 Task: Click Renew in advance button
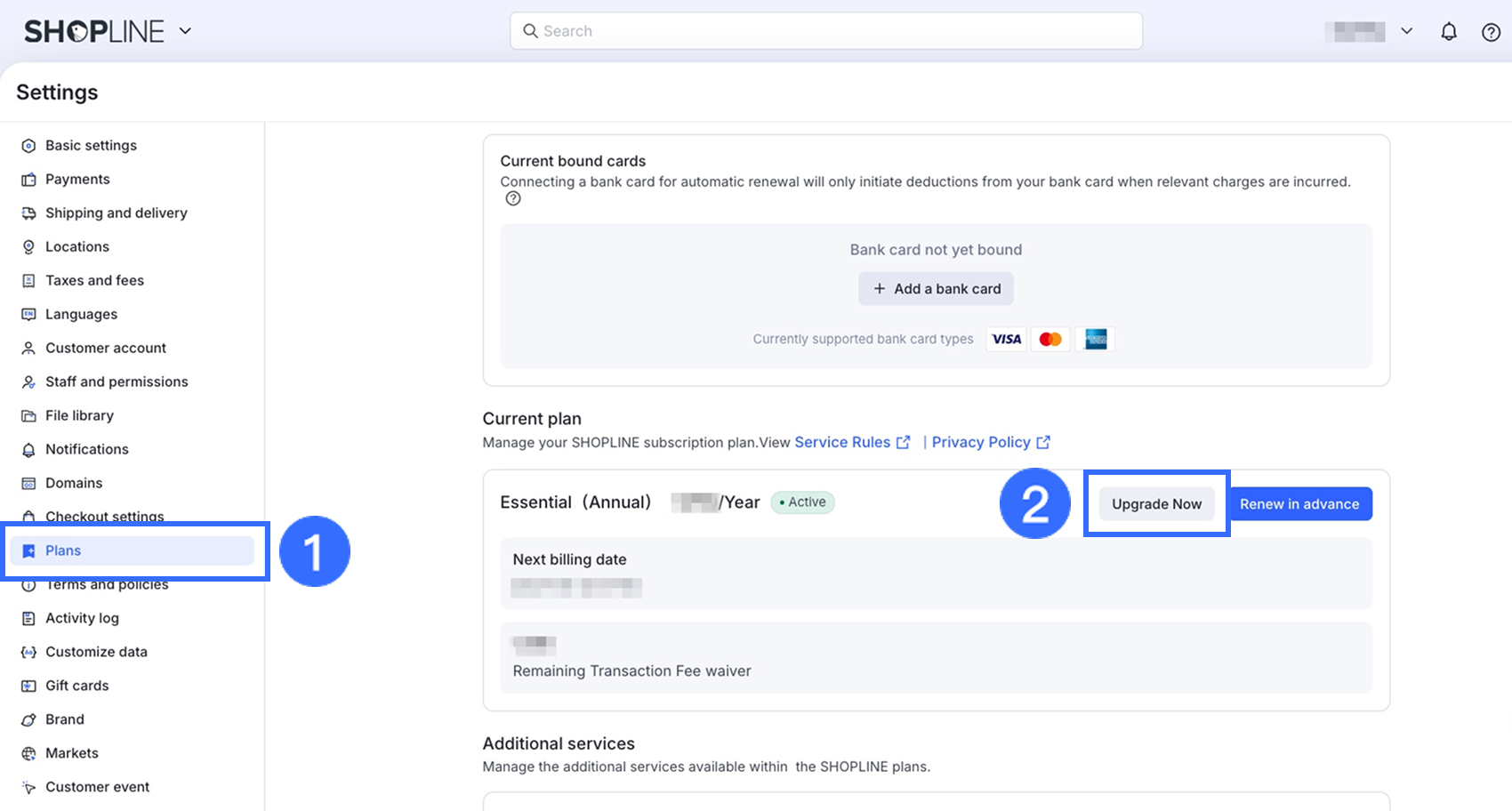tap(1299, 504)
